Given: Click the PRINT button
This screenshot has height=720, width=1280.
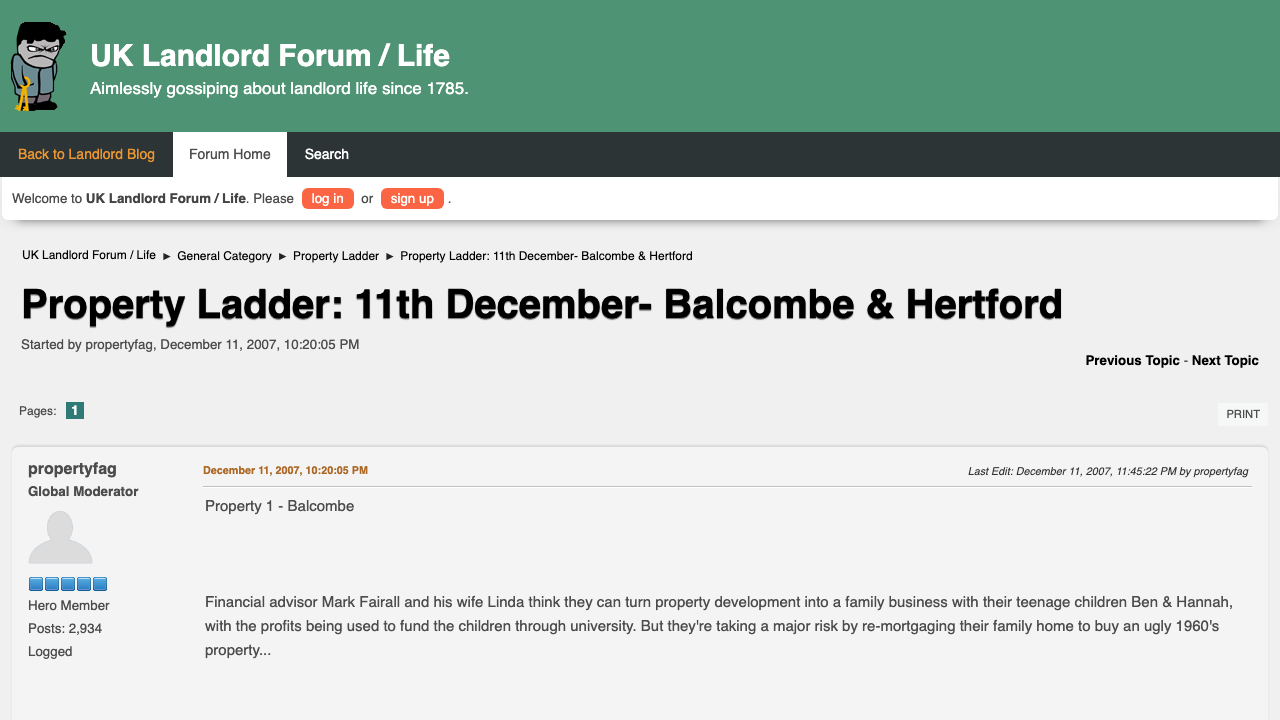Looking at the screenshot, I should (x=1243, y=414).
